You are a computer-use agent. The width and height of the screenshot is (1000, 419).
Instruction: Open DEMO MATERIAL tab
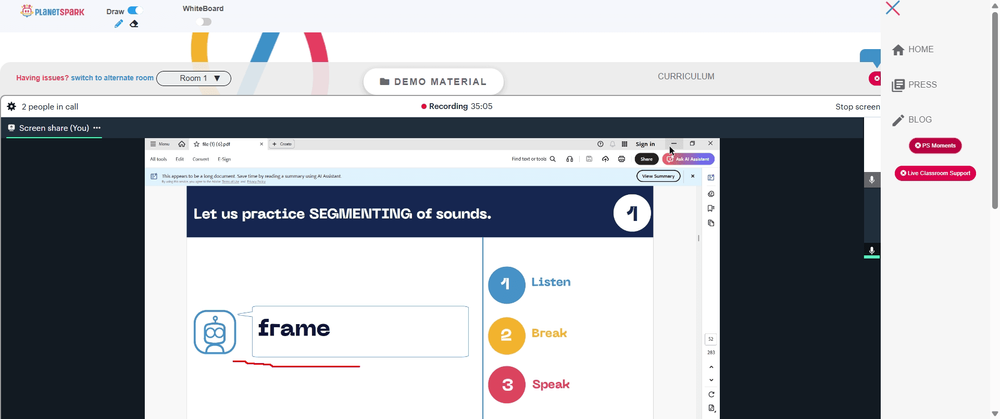pos(434,82)
